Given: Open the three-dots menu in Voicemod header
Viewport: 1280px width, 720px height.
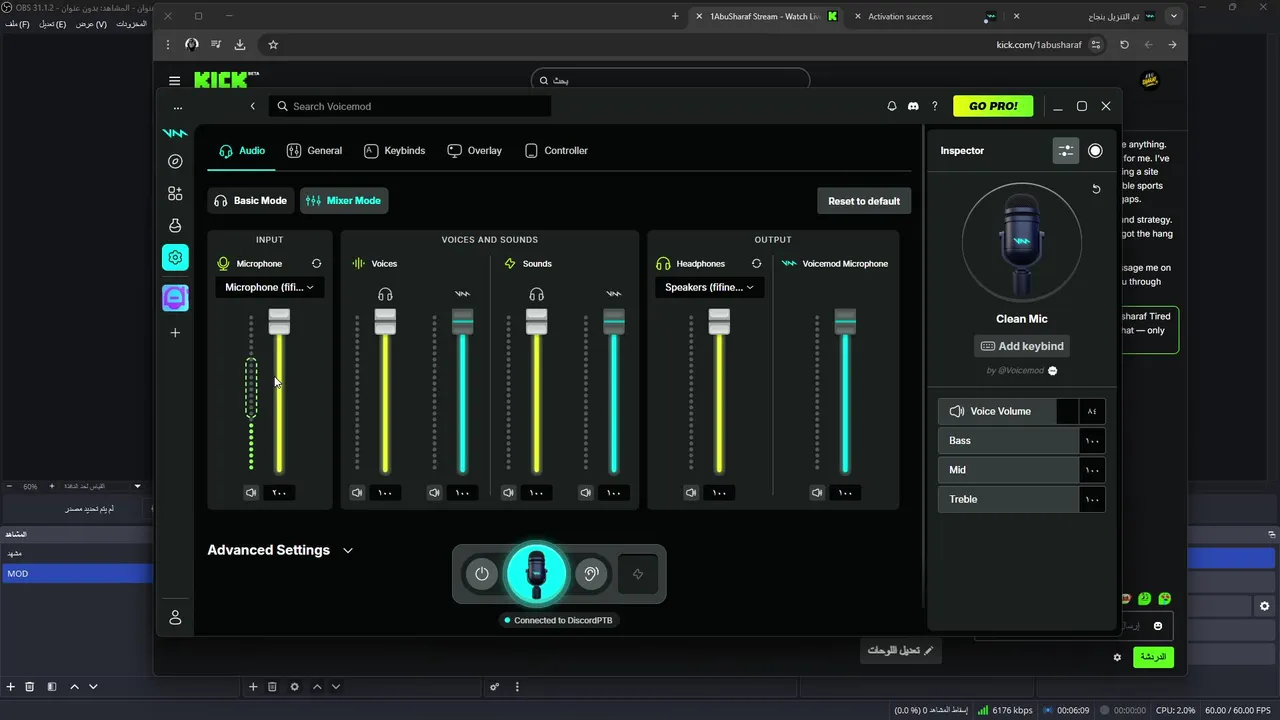Looking at the screenshot, I should coord(178,107).
